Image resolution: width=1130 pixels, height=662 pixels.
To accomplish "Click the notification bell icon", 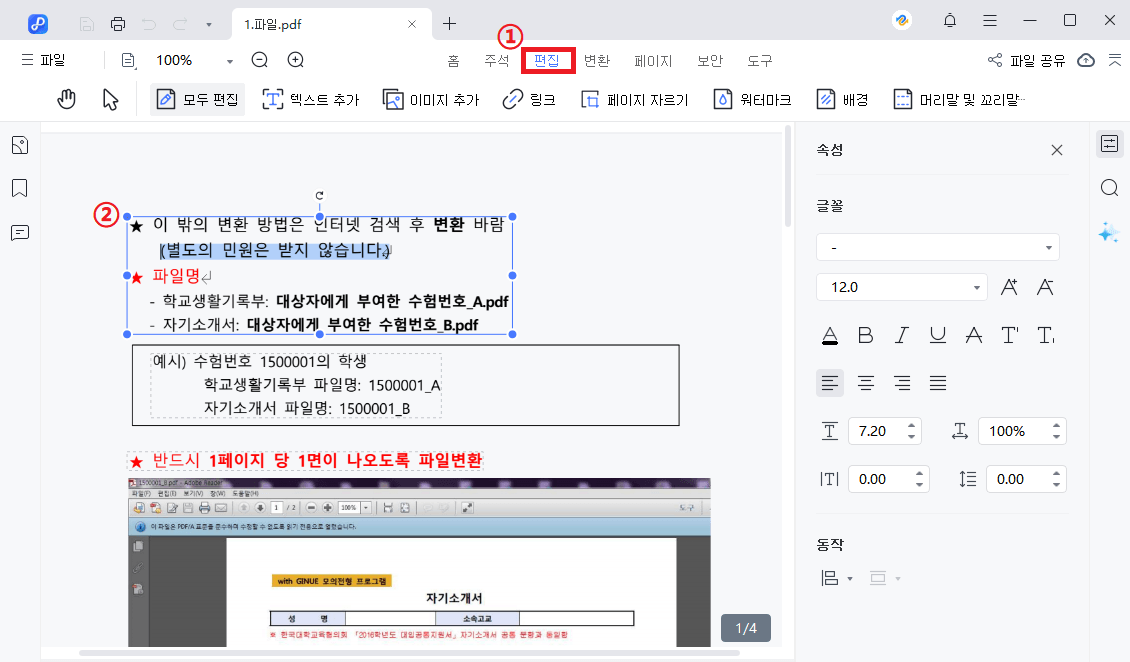I will pyautogui.click(x=950, y=21).
